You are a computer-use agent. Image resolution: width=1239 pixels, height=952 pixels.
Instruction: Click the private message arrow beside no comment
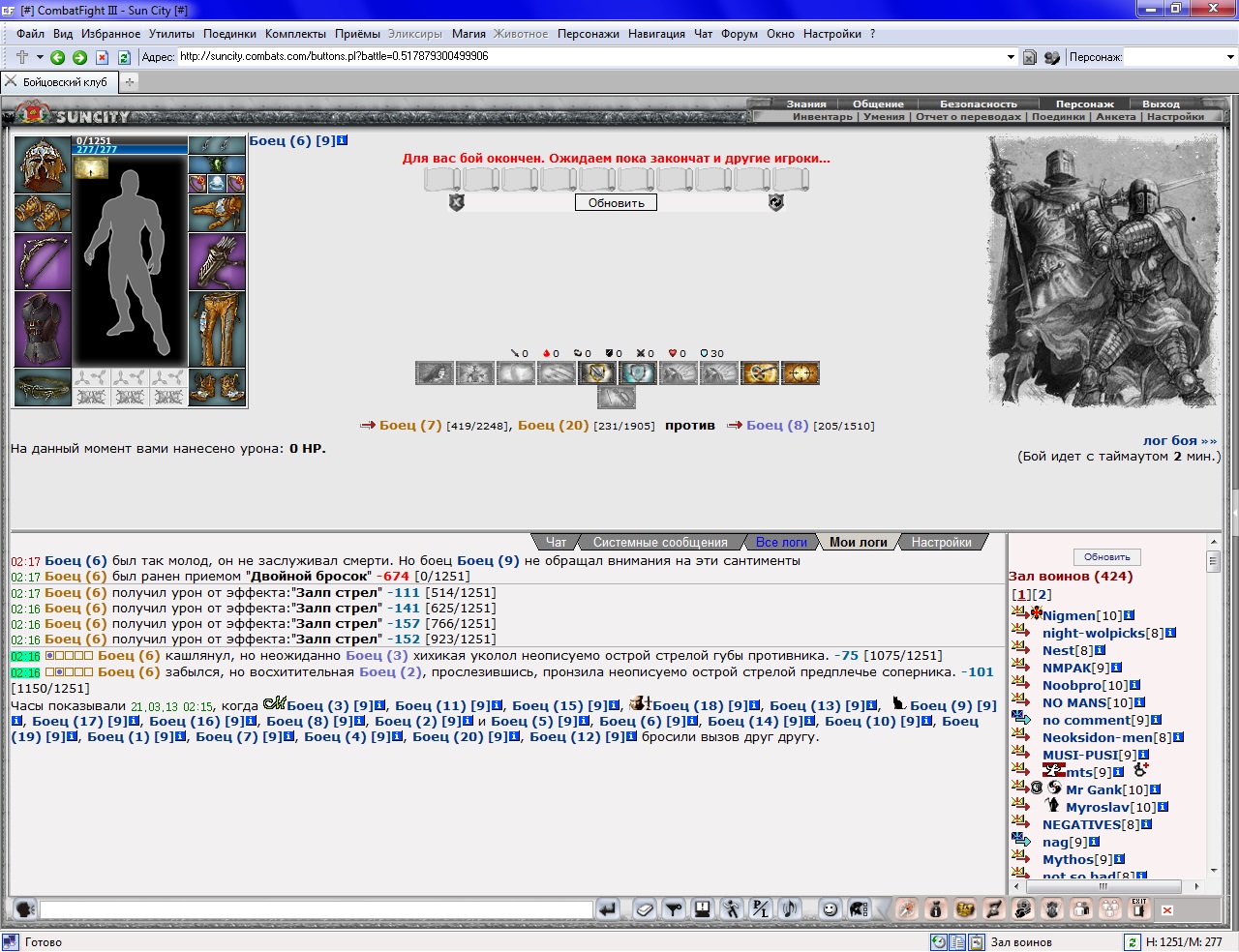coord(1021,718)
